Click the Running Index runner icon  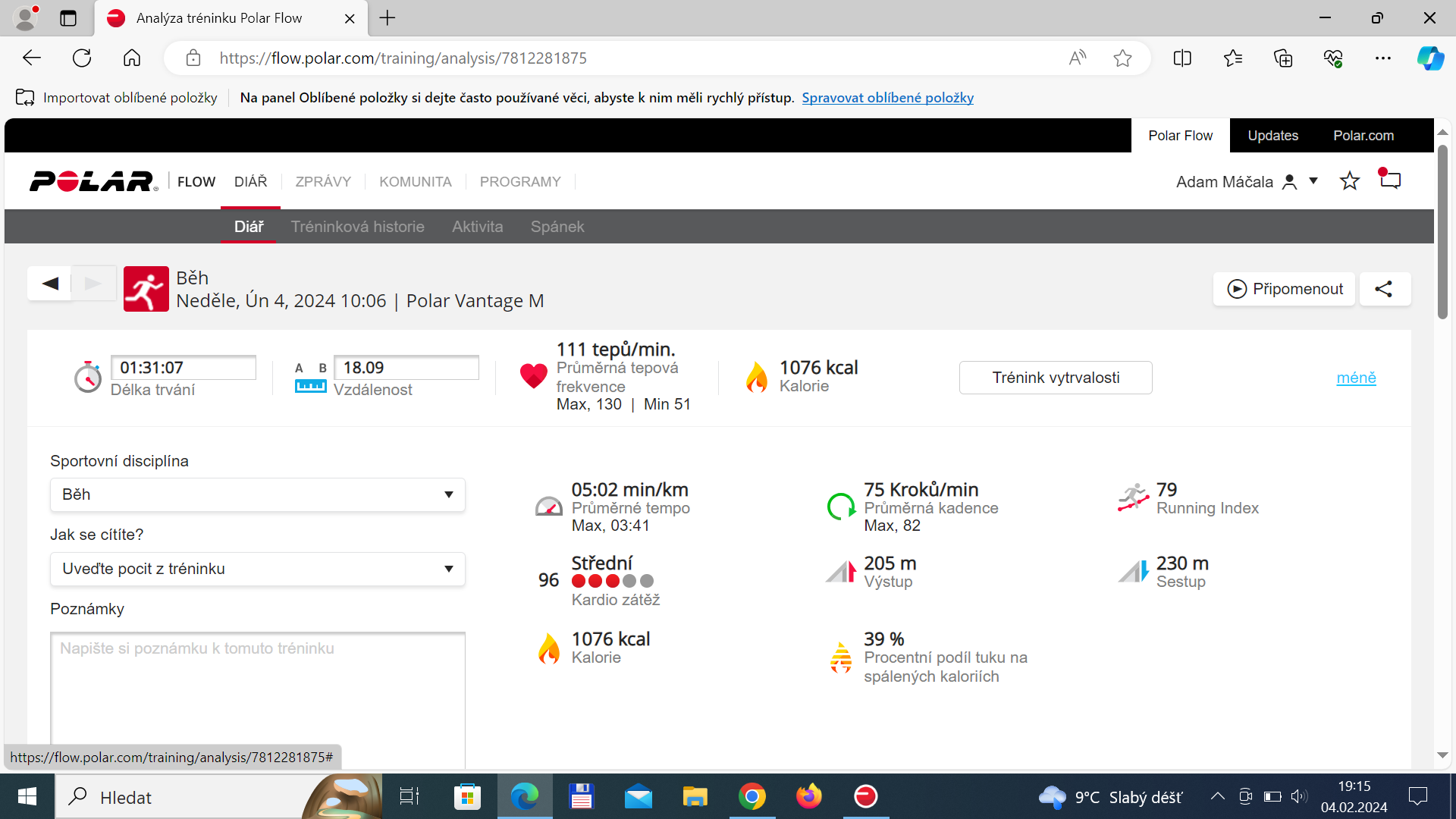[1133, 498]
